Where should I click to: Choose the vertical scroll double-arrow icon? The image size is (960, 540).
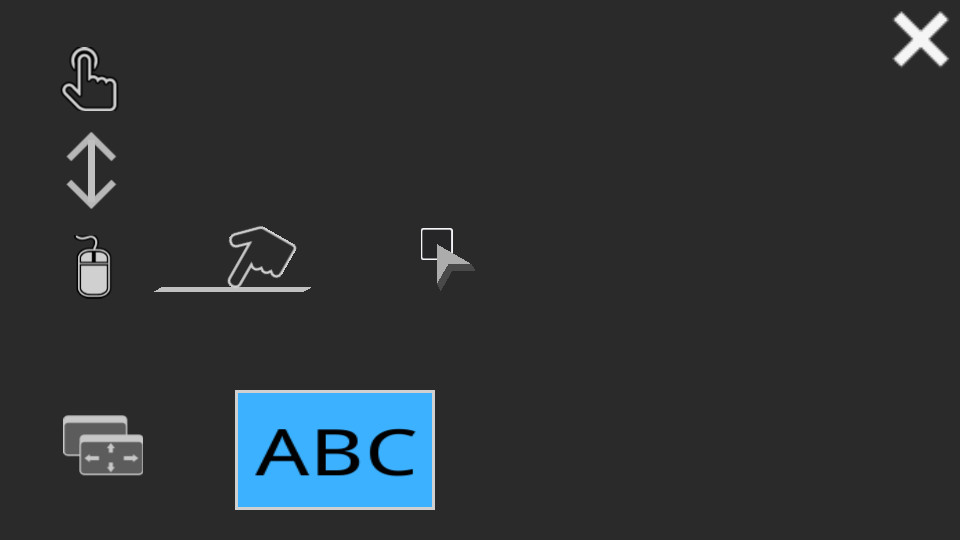tap(91, 170)
